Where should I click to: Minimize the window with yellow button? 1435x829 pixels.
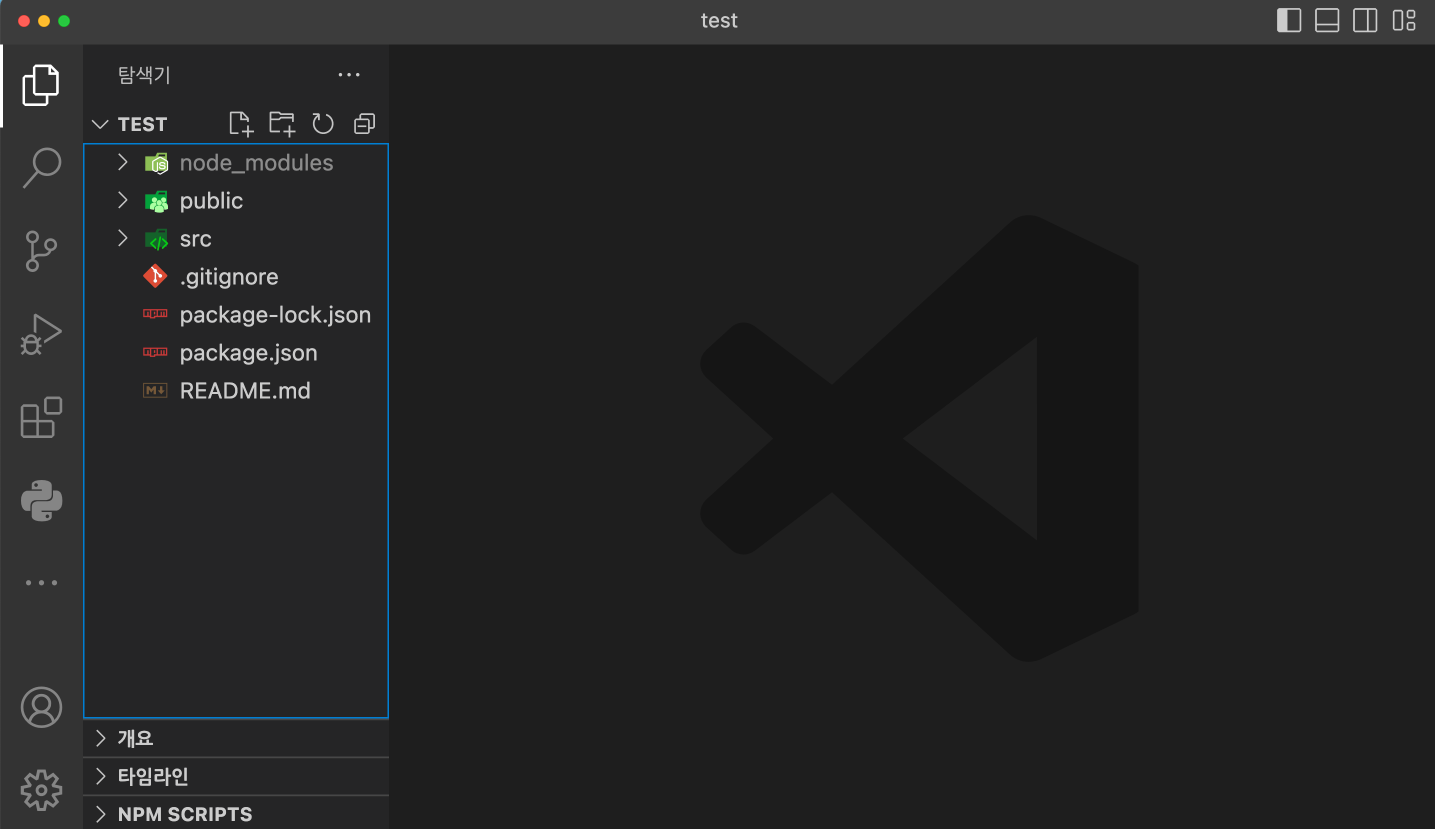pos(44,21)
